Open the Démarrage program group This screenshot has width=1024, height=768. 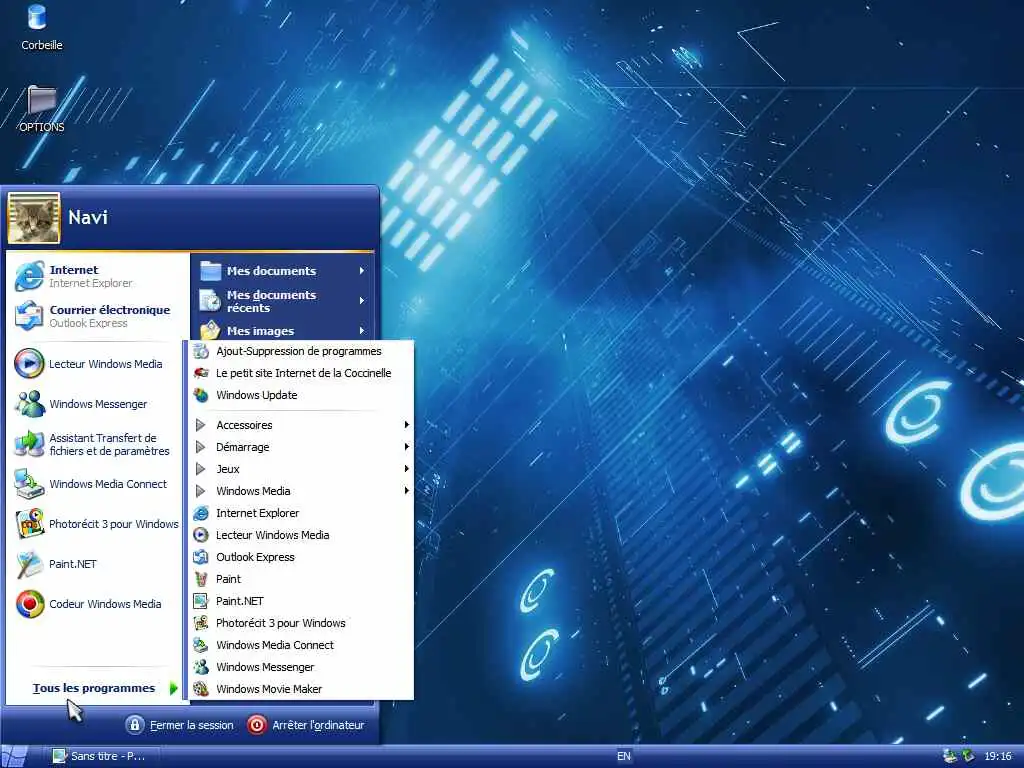(x=301, y=447)
